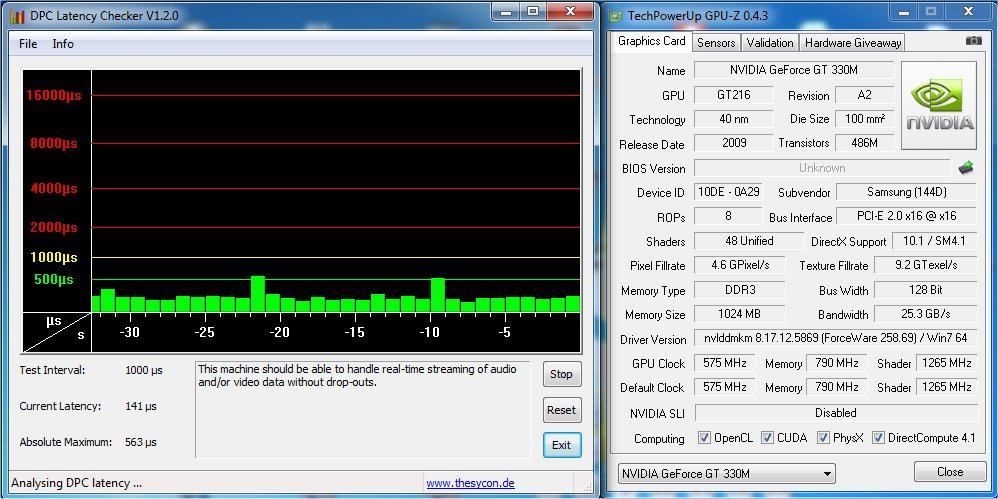998x499 pixels.
Task: Click the Bus Width field 128 Bit
Action: pyautogui.click(x=925, y=290)
